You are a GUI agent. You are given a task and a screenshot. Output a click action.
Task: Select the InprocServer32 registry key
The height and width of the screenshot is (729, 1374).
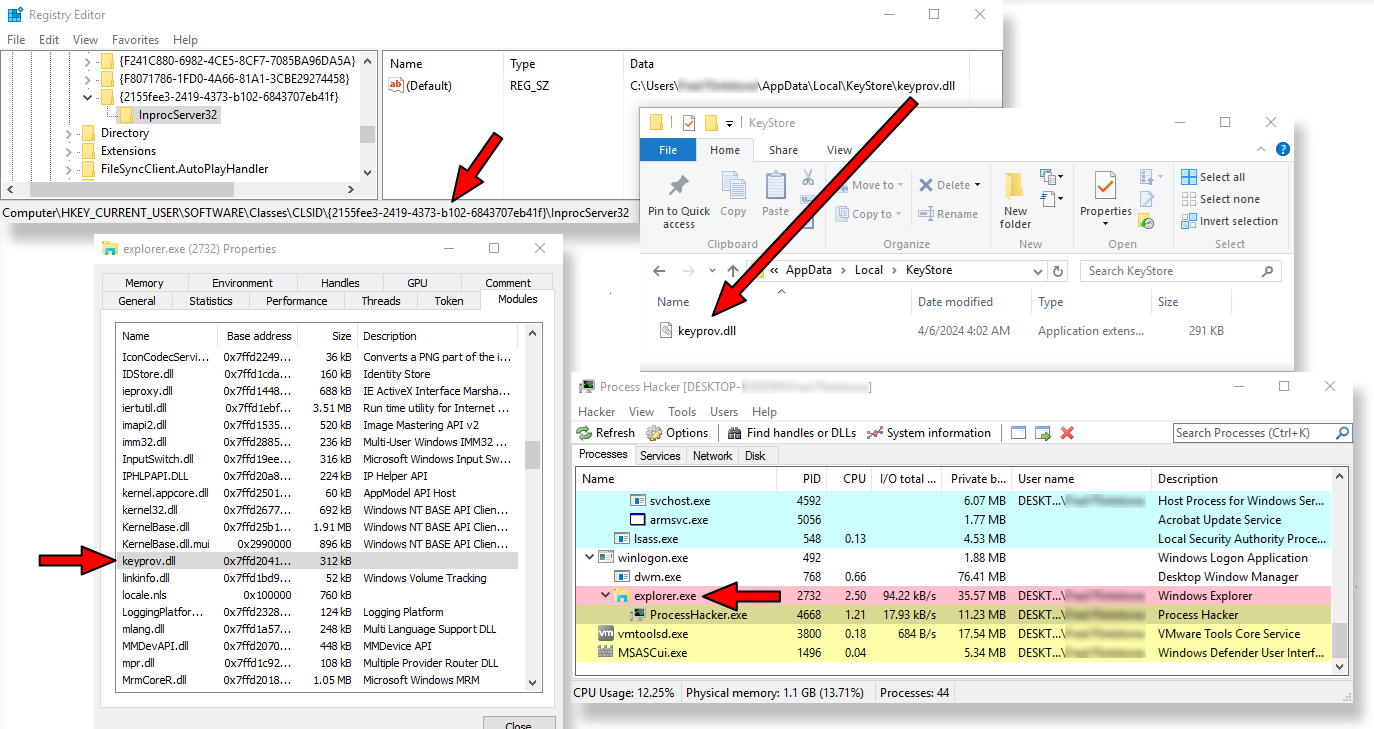coord(168,115)
